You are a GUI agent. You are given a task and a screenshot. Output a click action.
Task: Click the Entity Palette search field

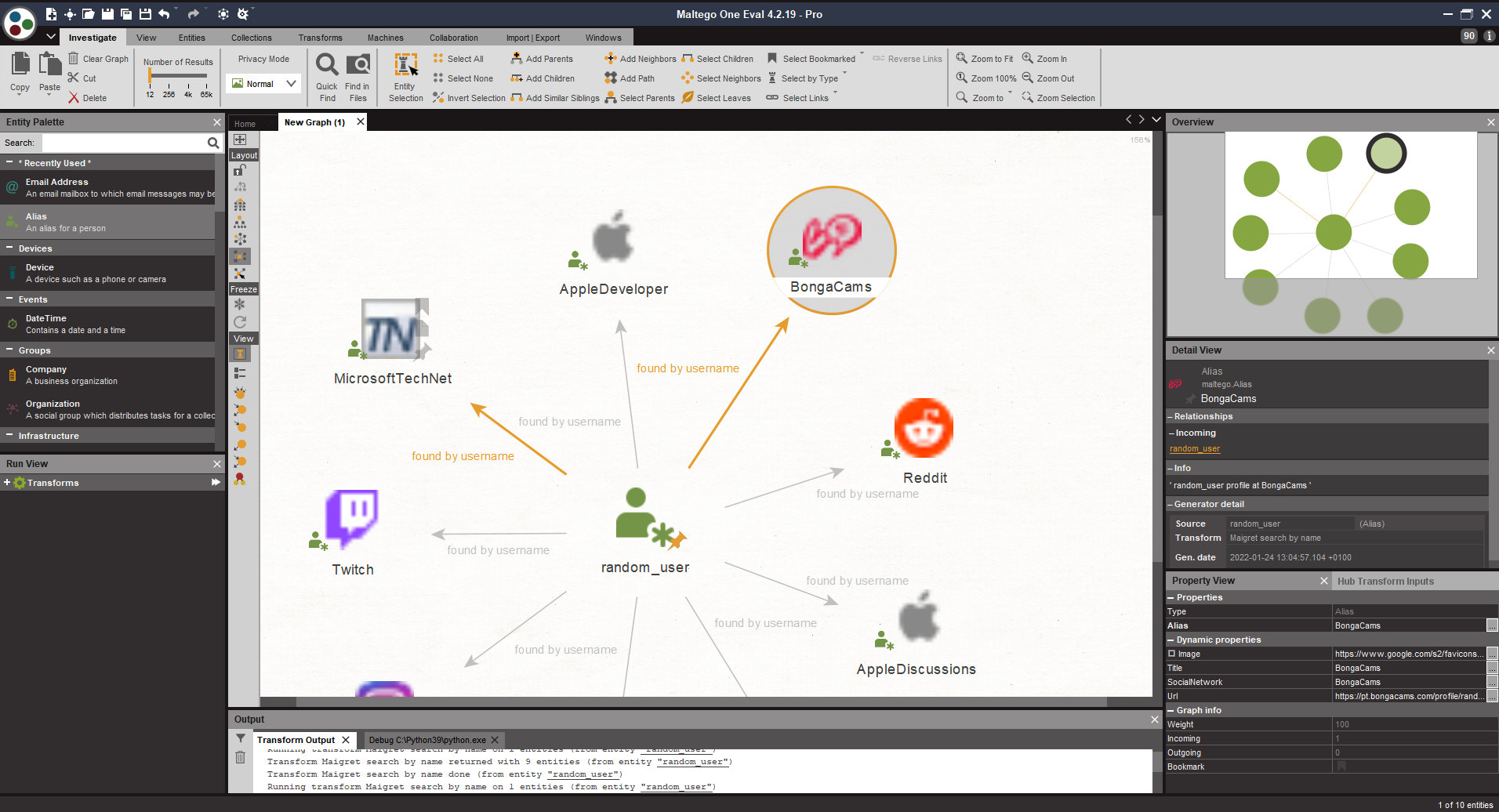124,143
